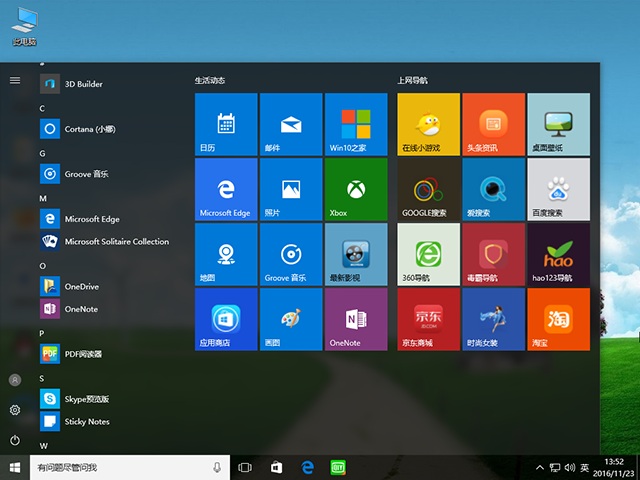Expand the Start hamburger menu

[15, 80]
